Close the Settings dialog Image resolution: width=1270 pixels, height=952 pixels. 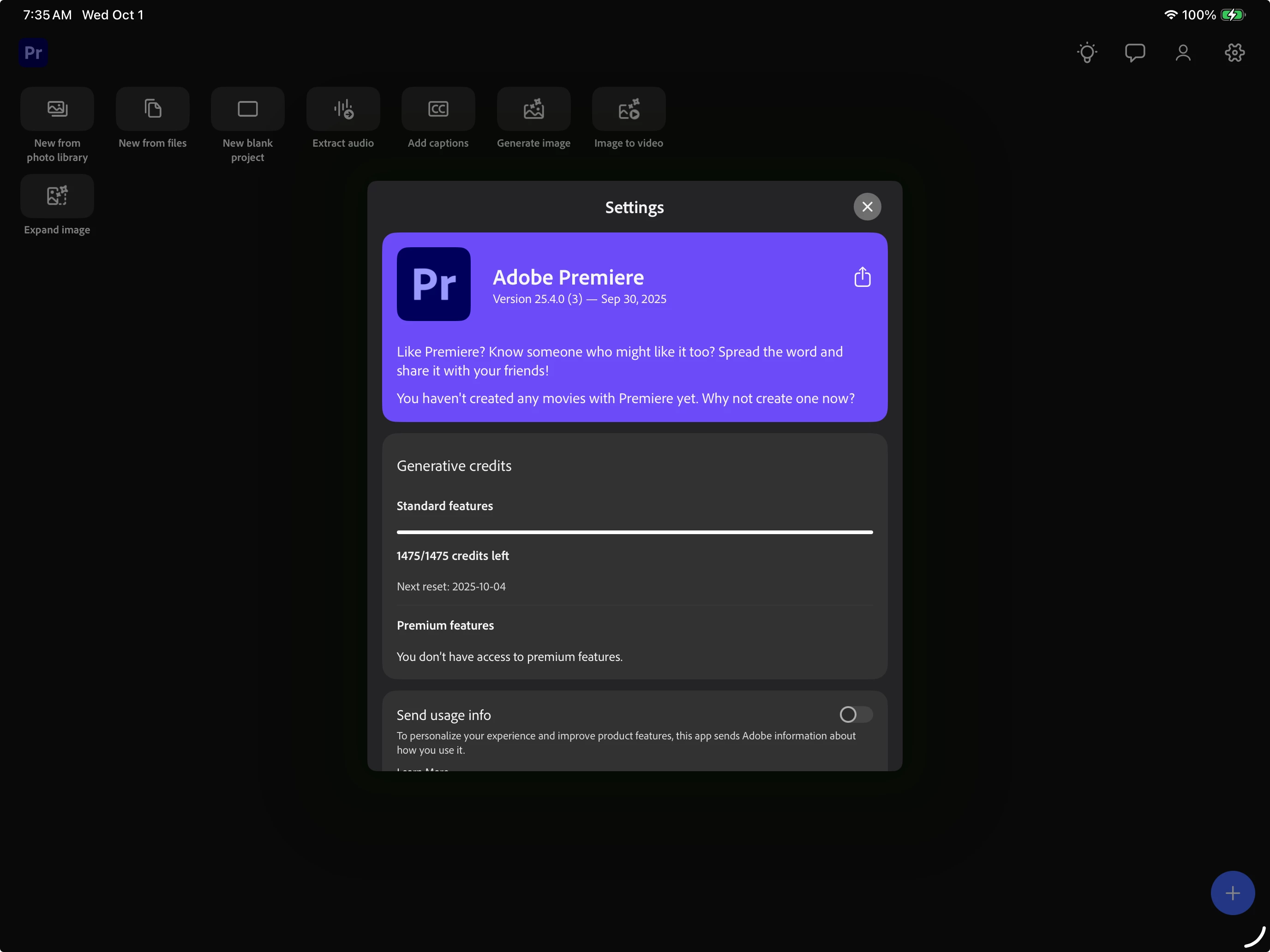(867, 207)
